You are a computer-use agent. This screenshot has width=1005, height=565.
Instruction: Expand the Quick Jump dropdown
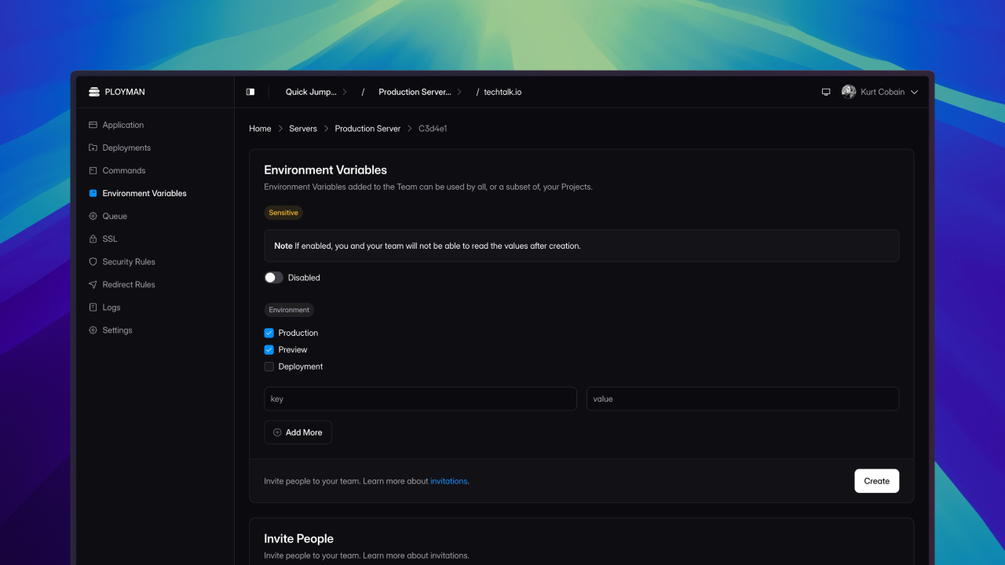316,92
